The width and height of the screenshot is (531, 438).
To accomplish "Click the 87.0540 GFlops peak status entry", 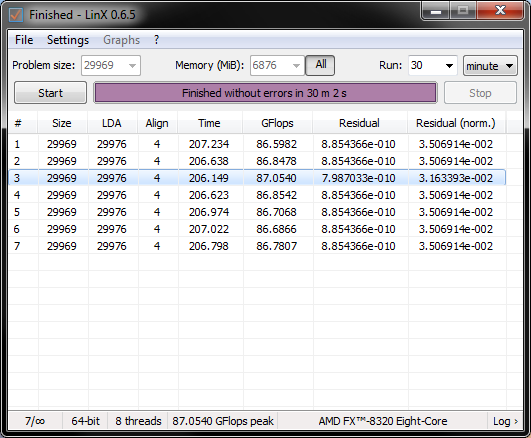I will coord(223,421).
